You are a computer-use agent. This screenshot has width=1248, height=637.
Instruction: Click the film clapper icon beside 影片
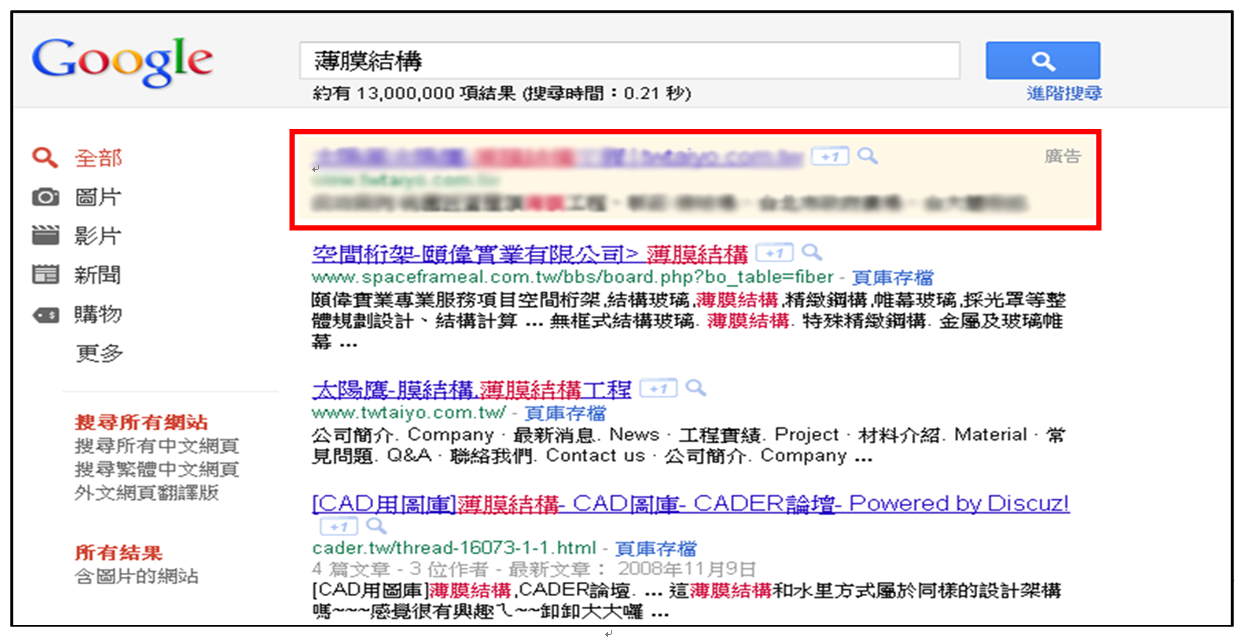tap(45, 236)
